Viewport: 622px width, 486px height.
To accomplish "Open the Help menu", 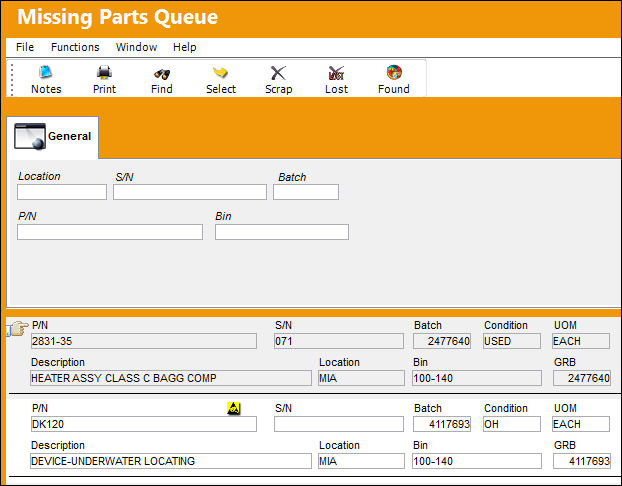I will (184, 47).
